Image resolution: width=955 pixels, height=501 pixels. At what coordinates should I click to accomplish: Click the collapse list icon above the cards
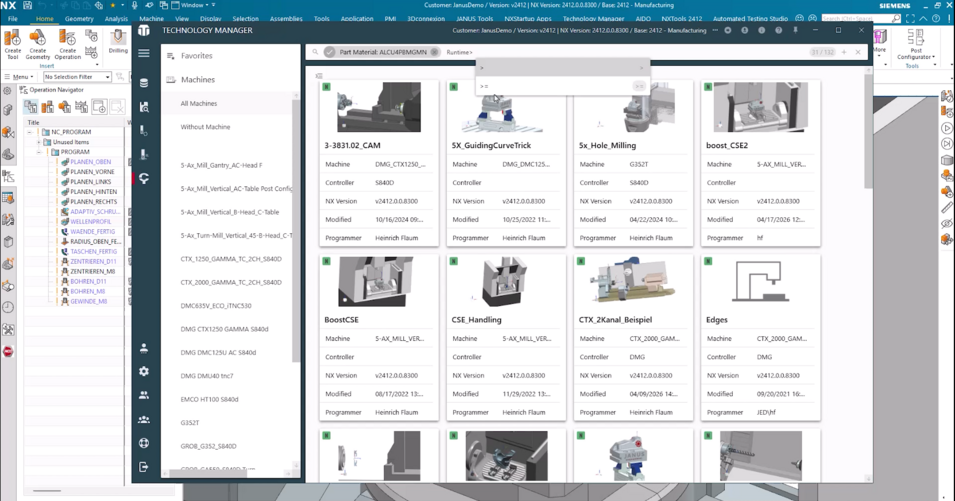pos(319,75)
